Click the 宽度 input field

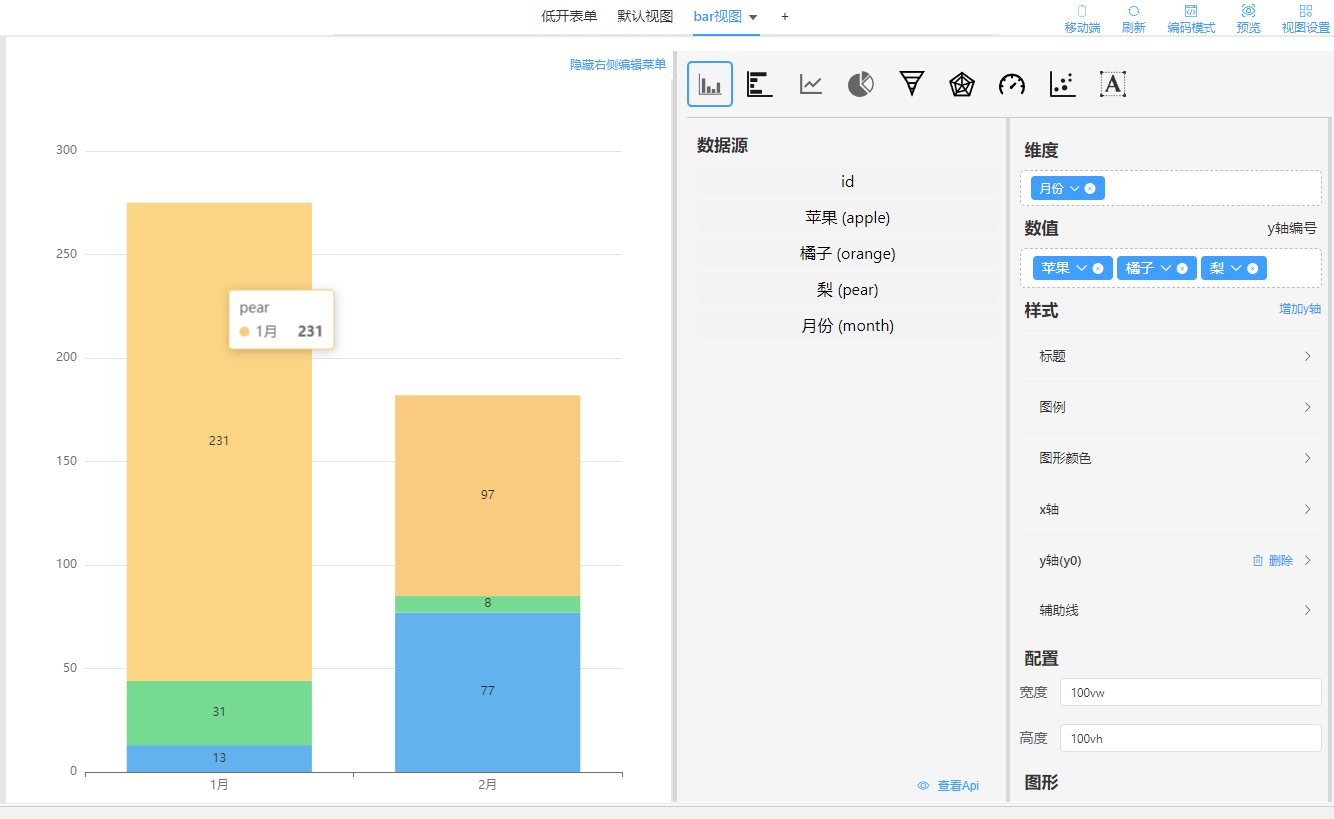click(x=1190, y=692)
